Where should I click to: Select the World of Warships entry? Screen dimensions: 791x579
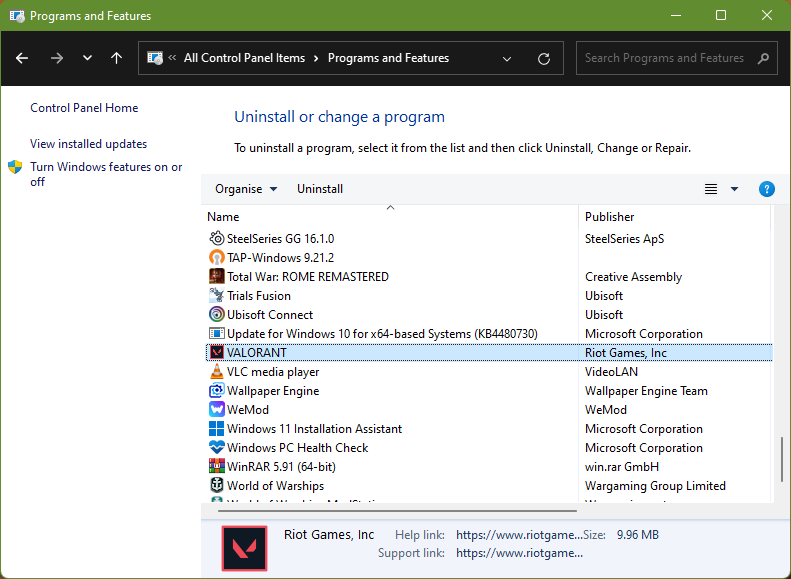click(x=489, y=486)
